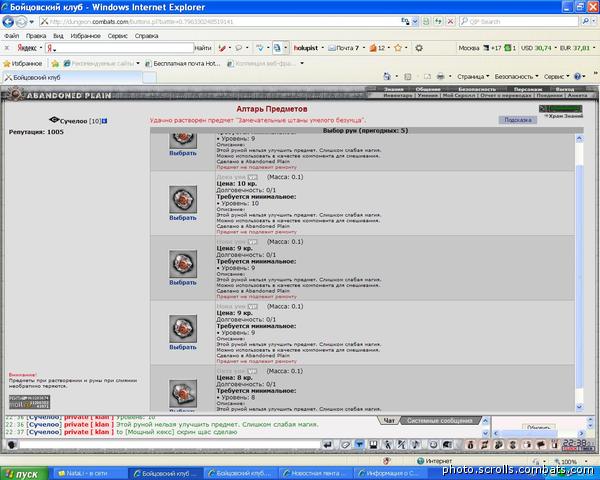Click the blue Help question mark icon

click(577, 77)
